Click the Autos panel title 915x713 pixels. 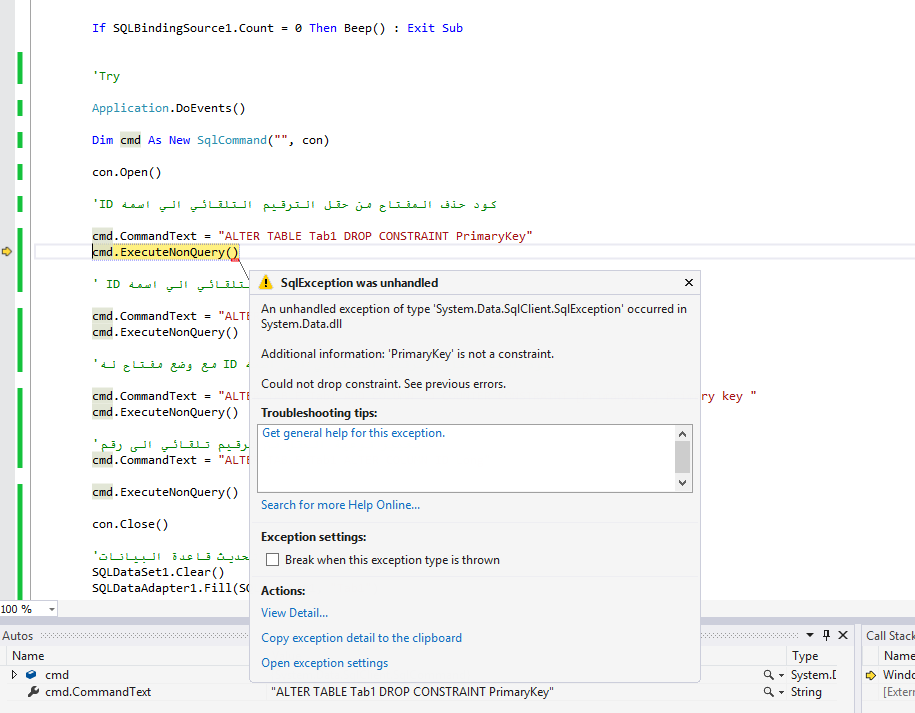pyautogui.click(x=18, y=635)
